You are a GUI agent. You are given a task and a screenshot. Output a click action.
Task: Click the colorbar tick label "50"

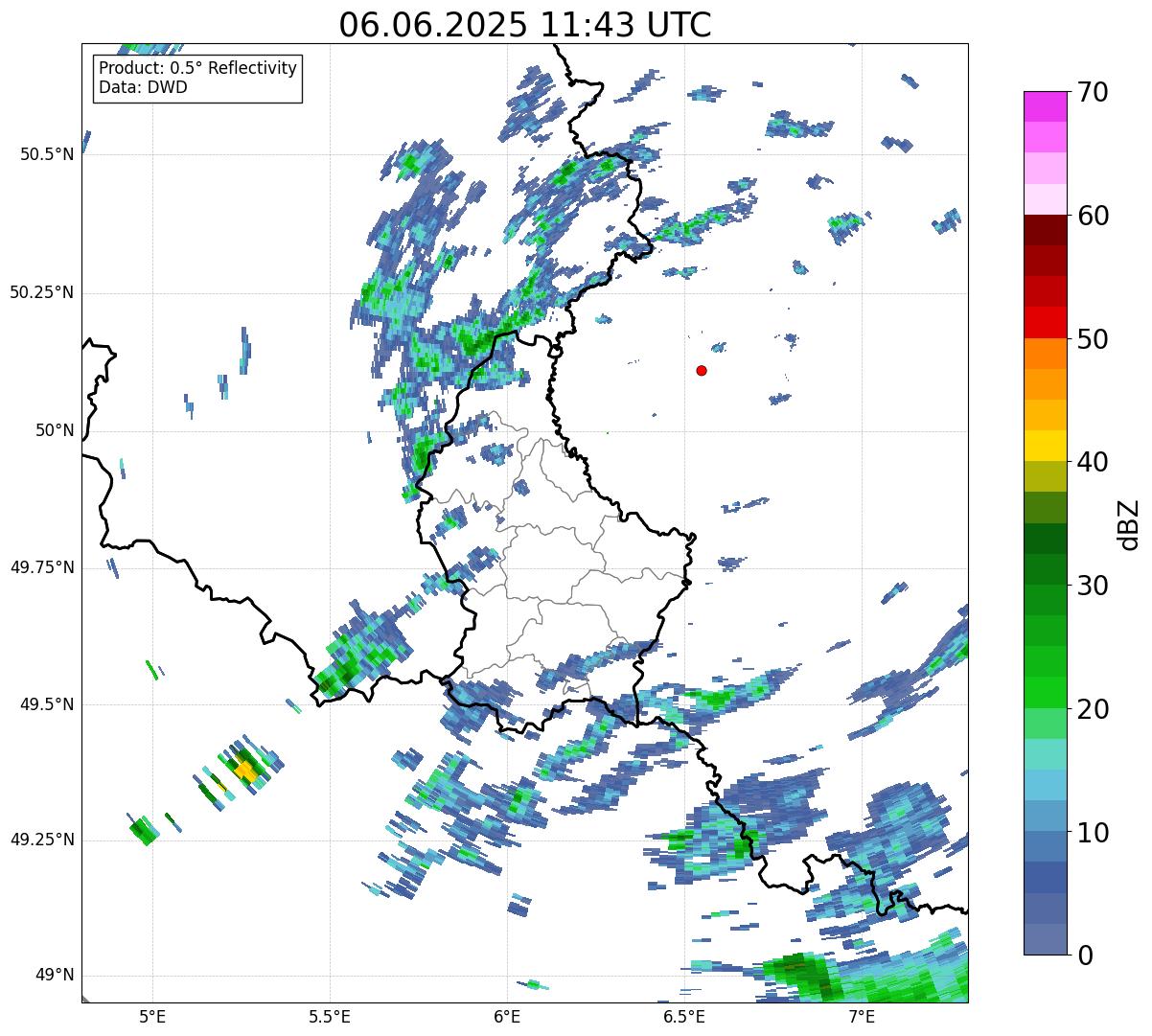pyautogui.click(x=1092, y=339)
